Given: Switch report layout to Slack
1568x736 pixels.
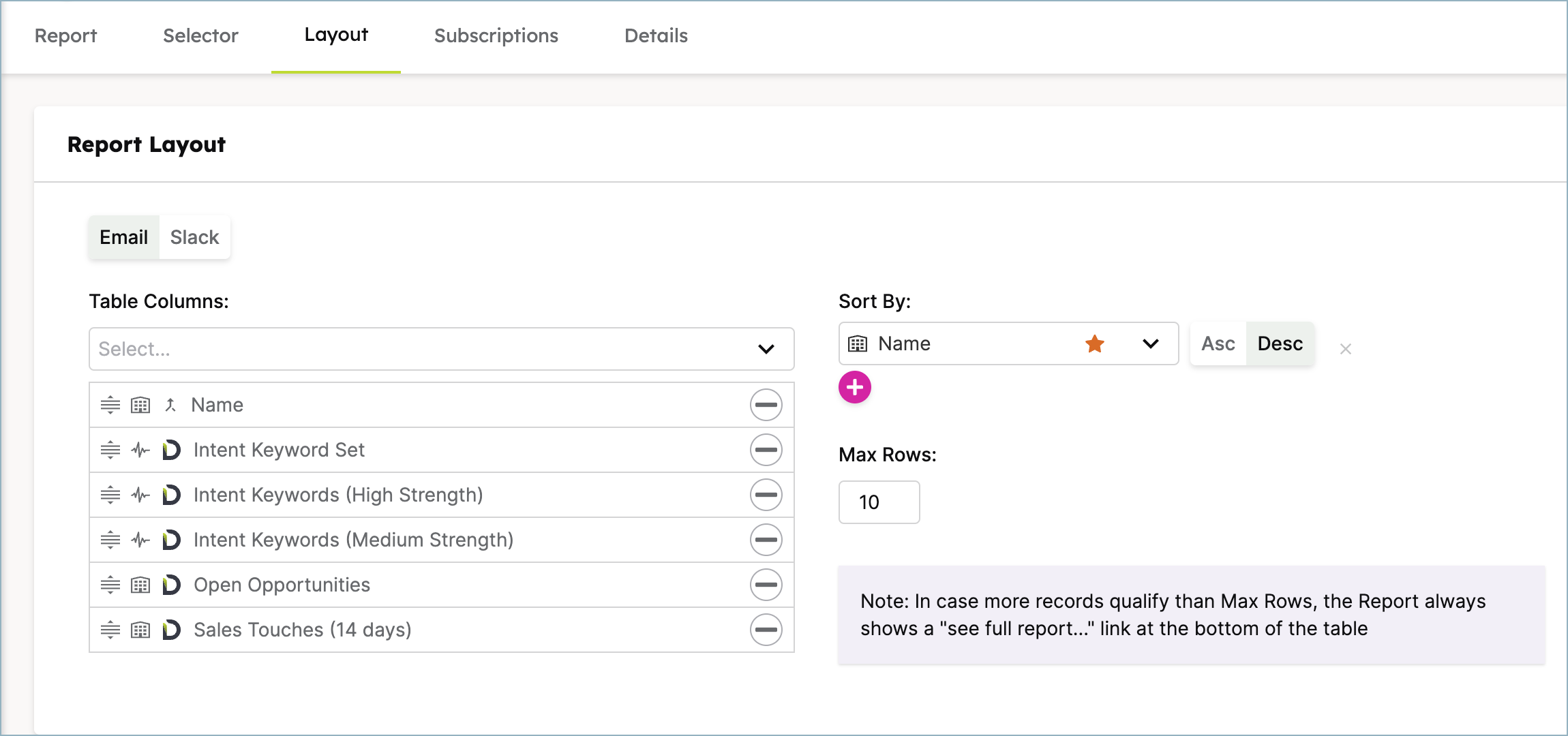Looking at the screenshot, I should click(x=194, y=237).
